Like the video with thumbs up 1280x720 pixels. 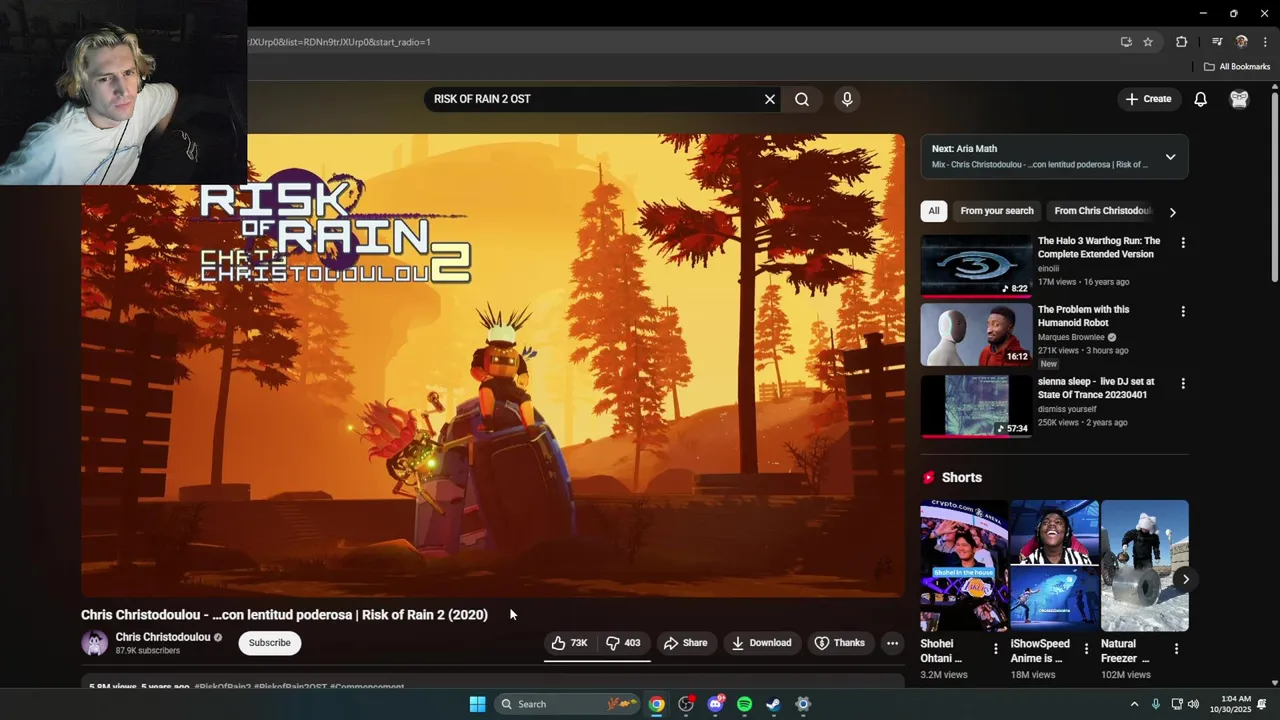pos(569,643)
